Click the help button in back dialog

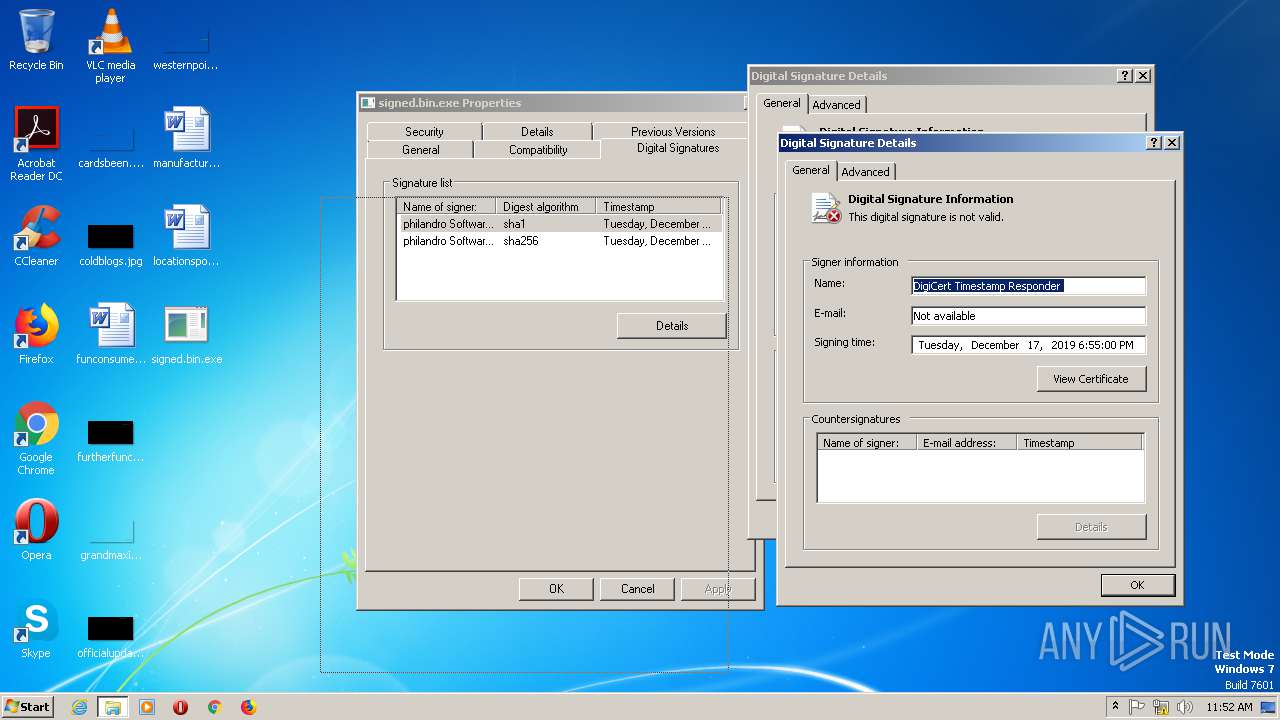1126,76
